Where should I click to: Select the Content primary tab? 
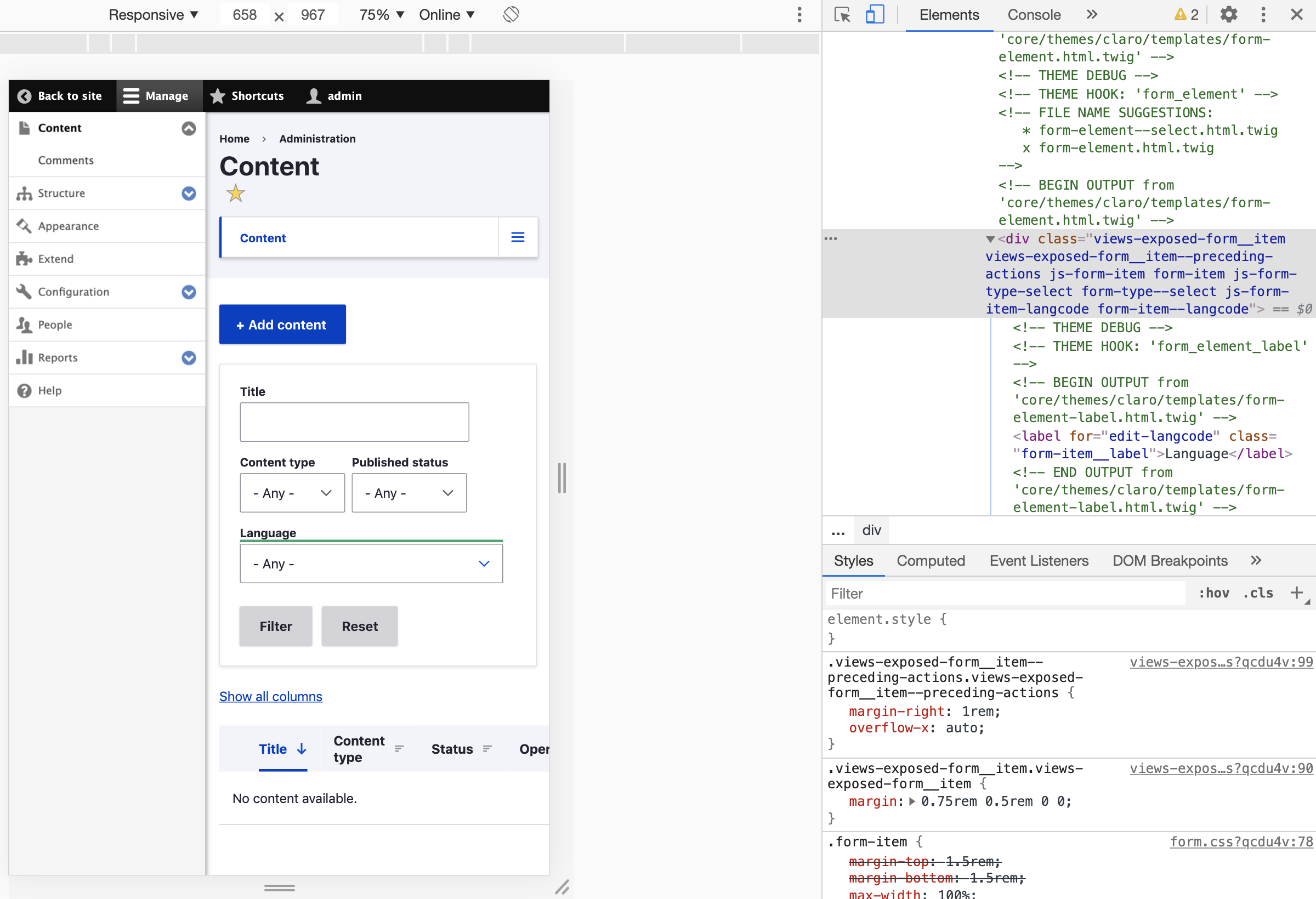coord(263,238)
